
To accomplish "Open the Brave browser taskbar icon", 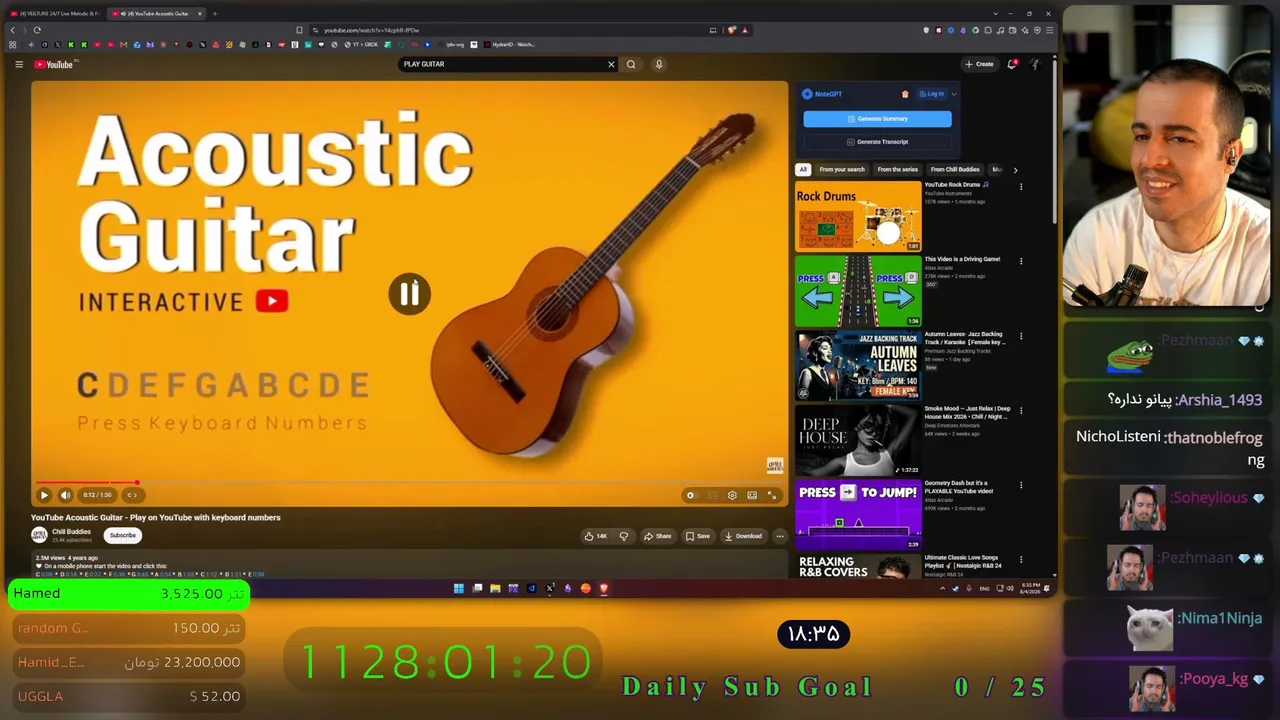I will point(604,588).
